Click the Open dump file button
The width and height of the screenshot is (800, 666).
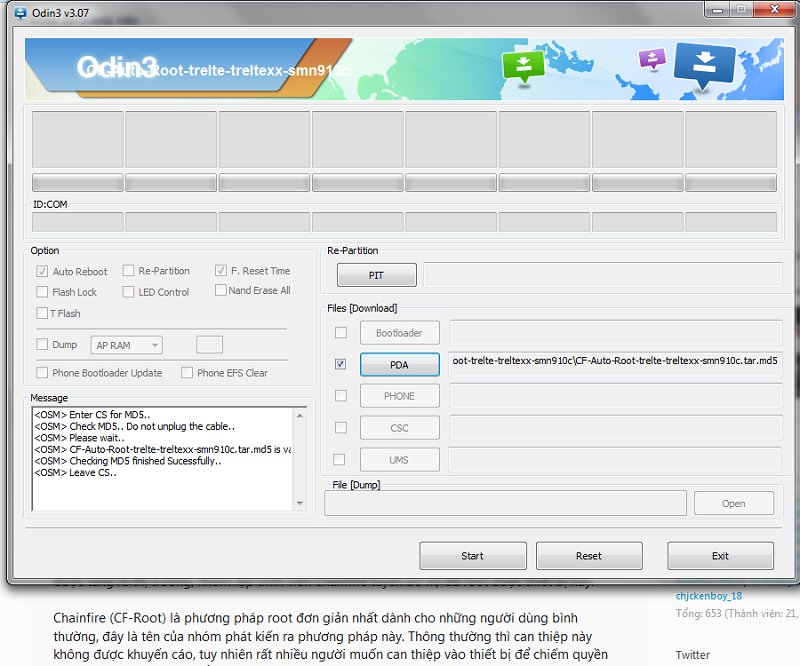(734, 503)
